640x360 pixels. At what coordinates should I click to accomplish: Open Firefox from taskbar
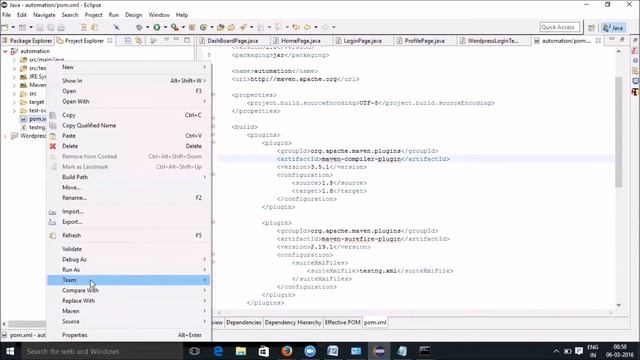287,351
